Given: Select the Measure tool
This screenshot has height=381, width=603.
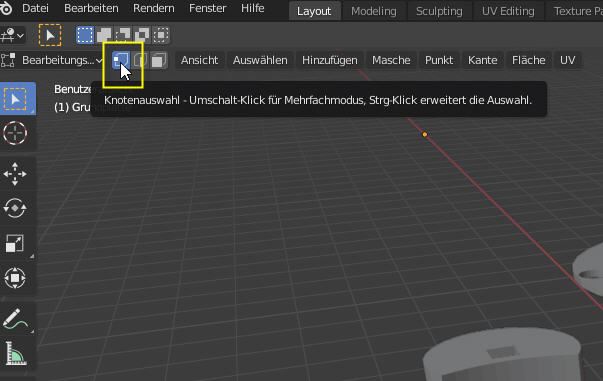Looking at the screenshot, I should coord(15,353).
